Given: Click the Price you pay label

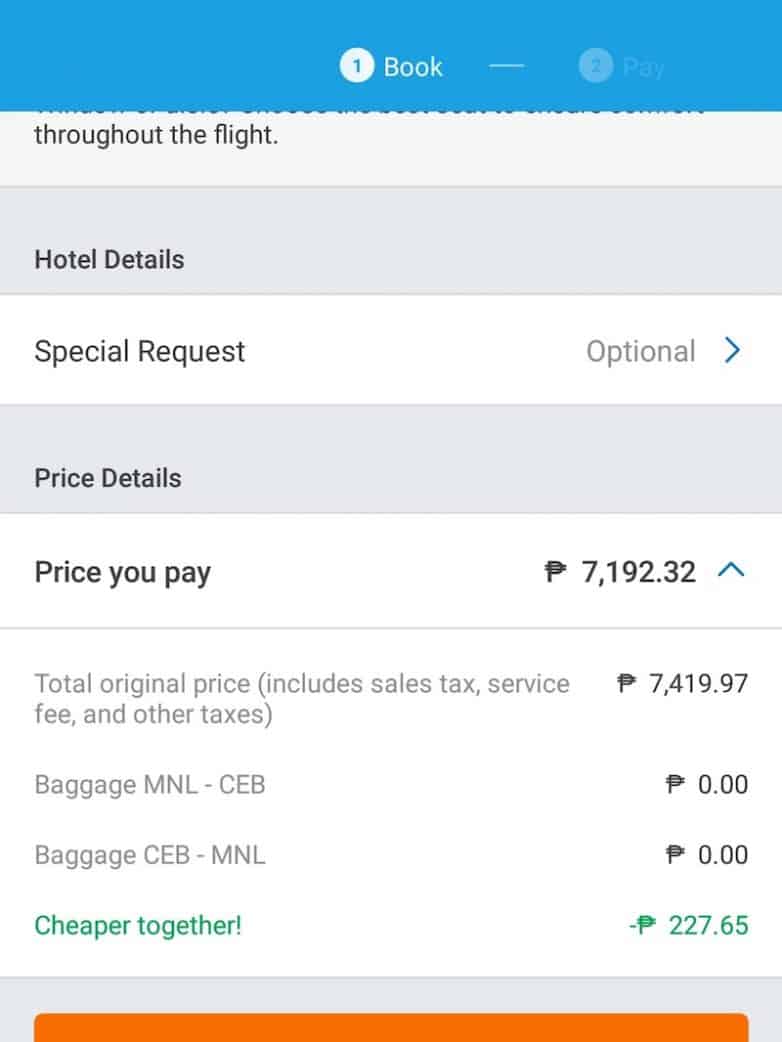Looking at the screenshot, I should pyautogui.click(x=123, y=572).
